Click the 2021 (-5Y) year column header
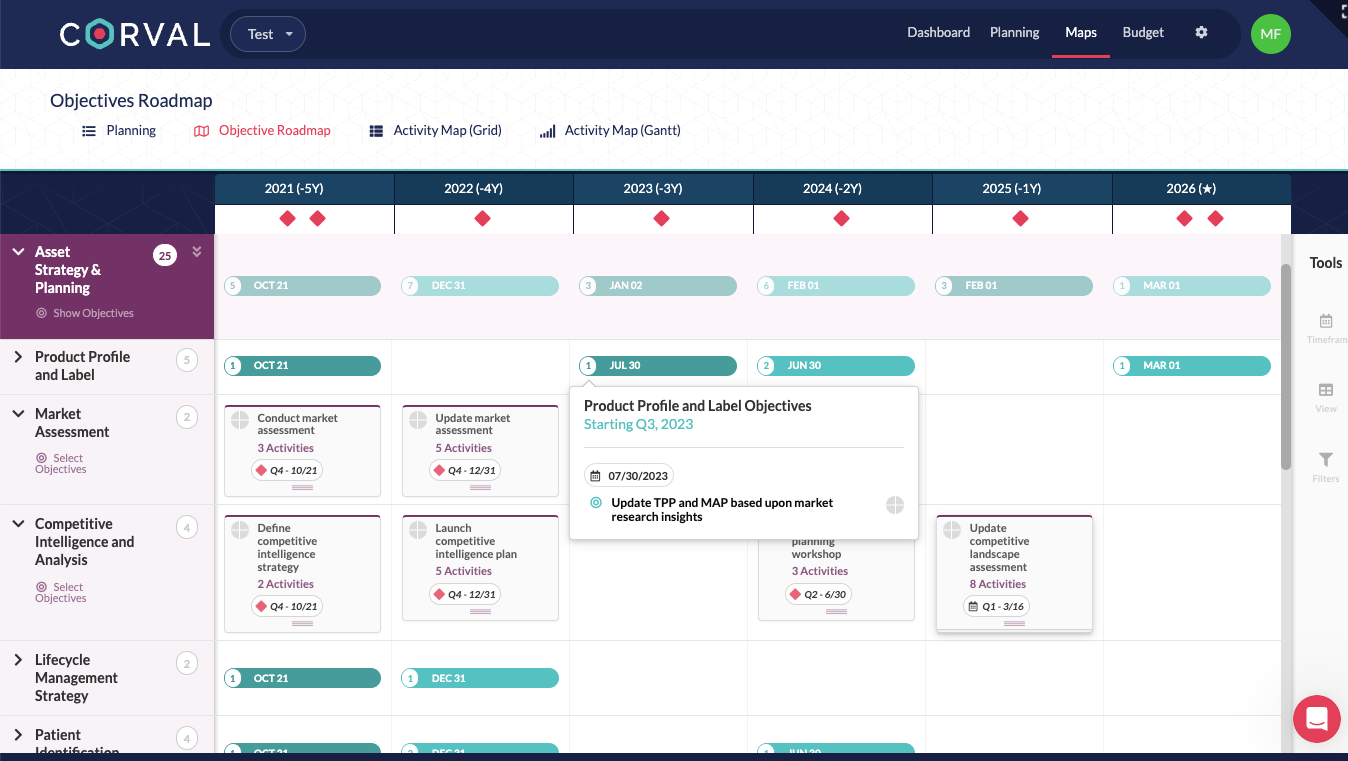This screenshot has width=1348, height=761. (304, 189)
